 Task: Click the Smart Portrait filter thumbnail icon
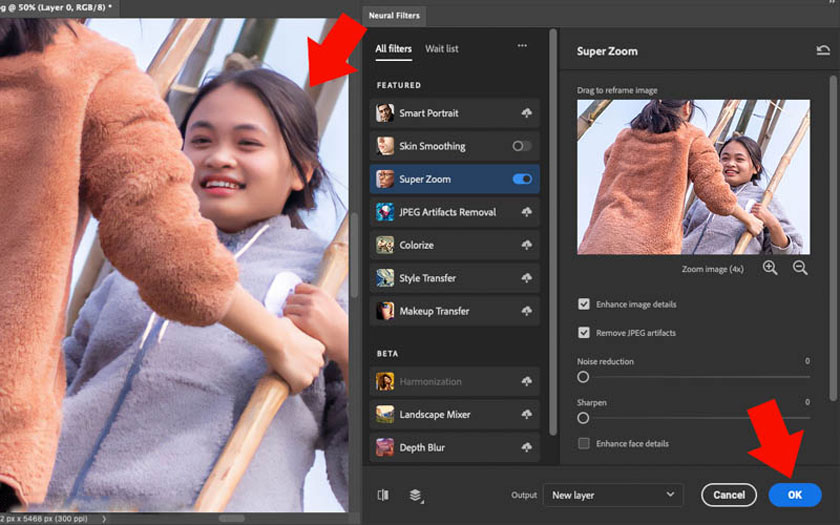point(385,113)
